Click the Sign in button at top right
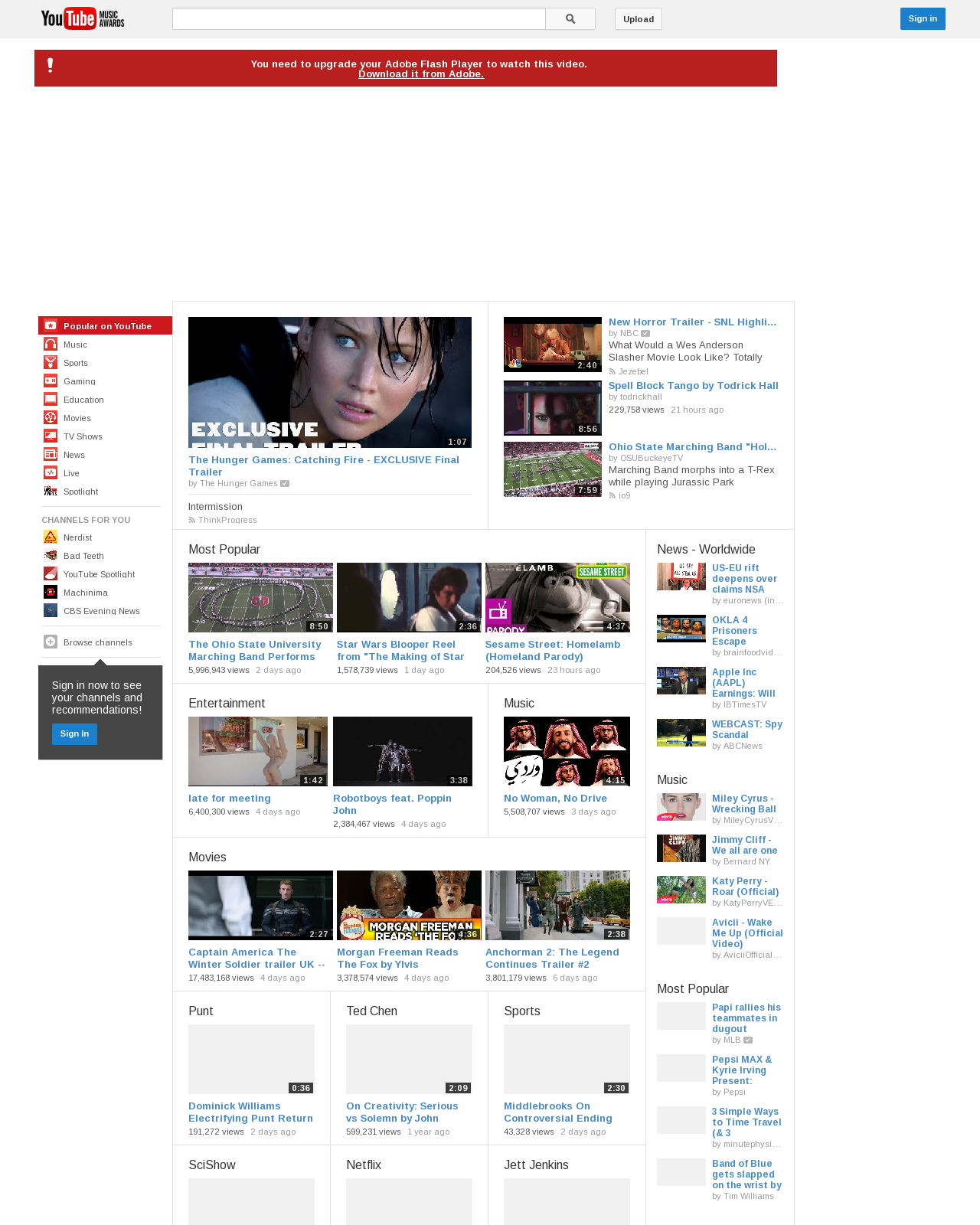Viewport: 980px width, 1225px height. tap(923, 18)
